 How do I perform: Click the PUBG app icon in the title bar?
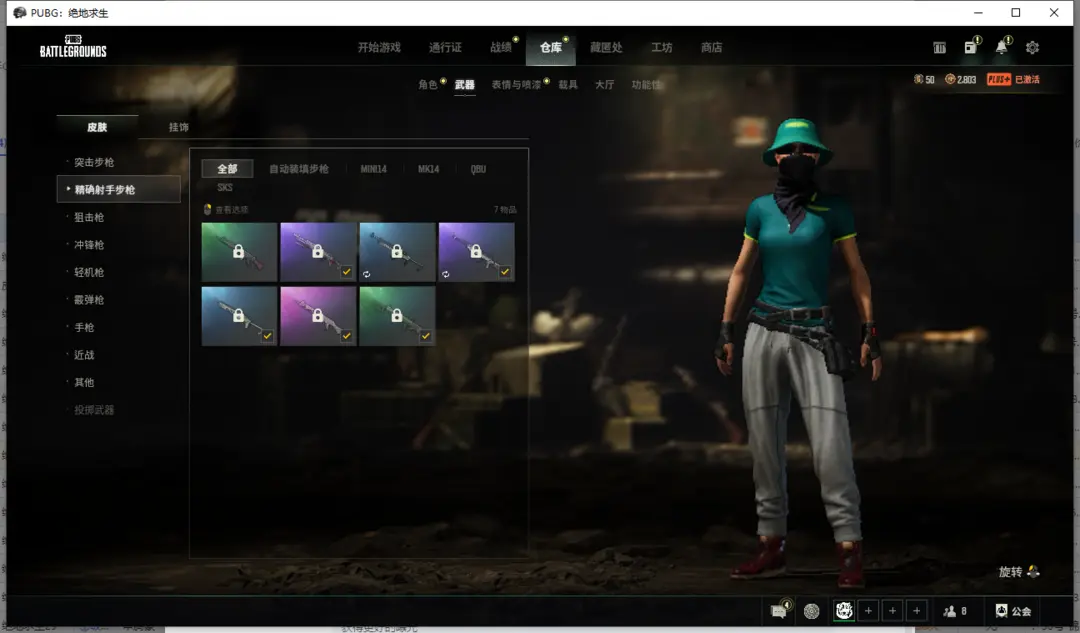19,12
